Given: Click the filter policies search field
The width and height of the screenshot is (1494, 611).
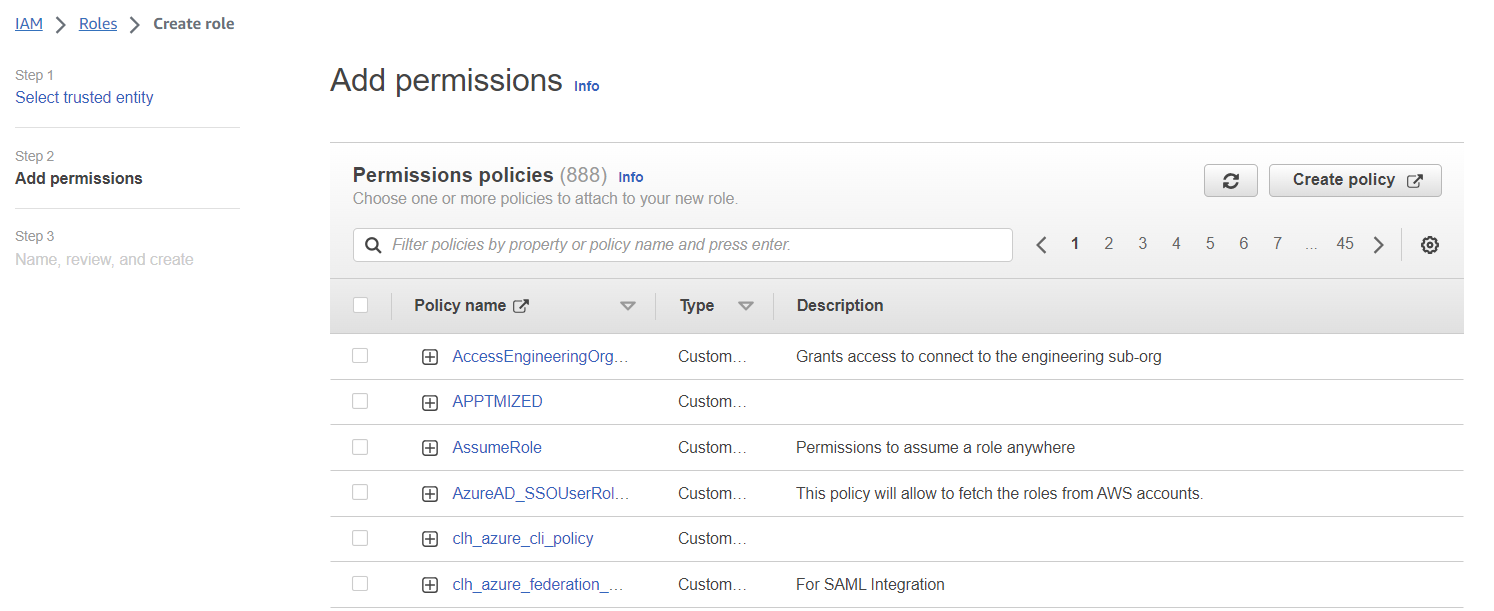Looking at the screenshot, I should click(x=690, y=245).
